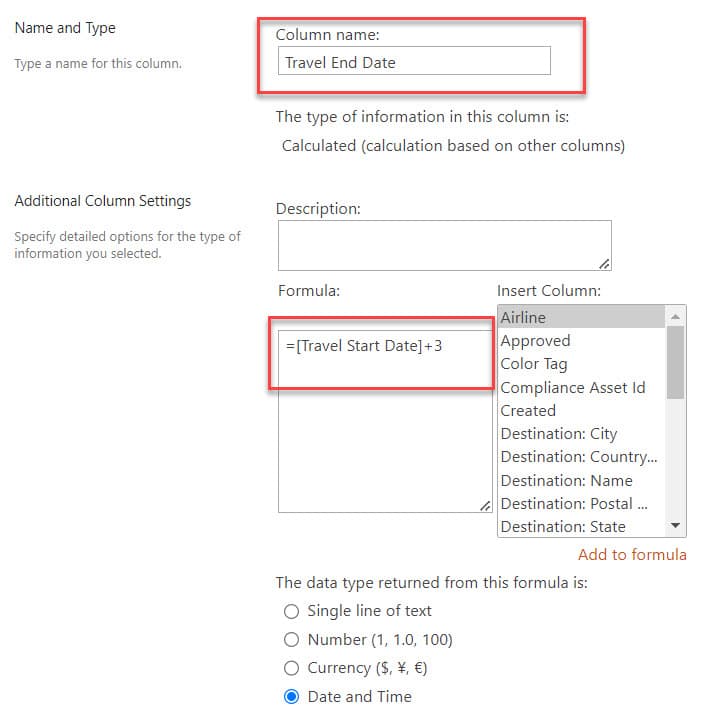The height and width of the screenshot is (711, 718).
Task: Select Destination: Country column entry
Action: pos(582,457)
